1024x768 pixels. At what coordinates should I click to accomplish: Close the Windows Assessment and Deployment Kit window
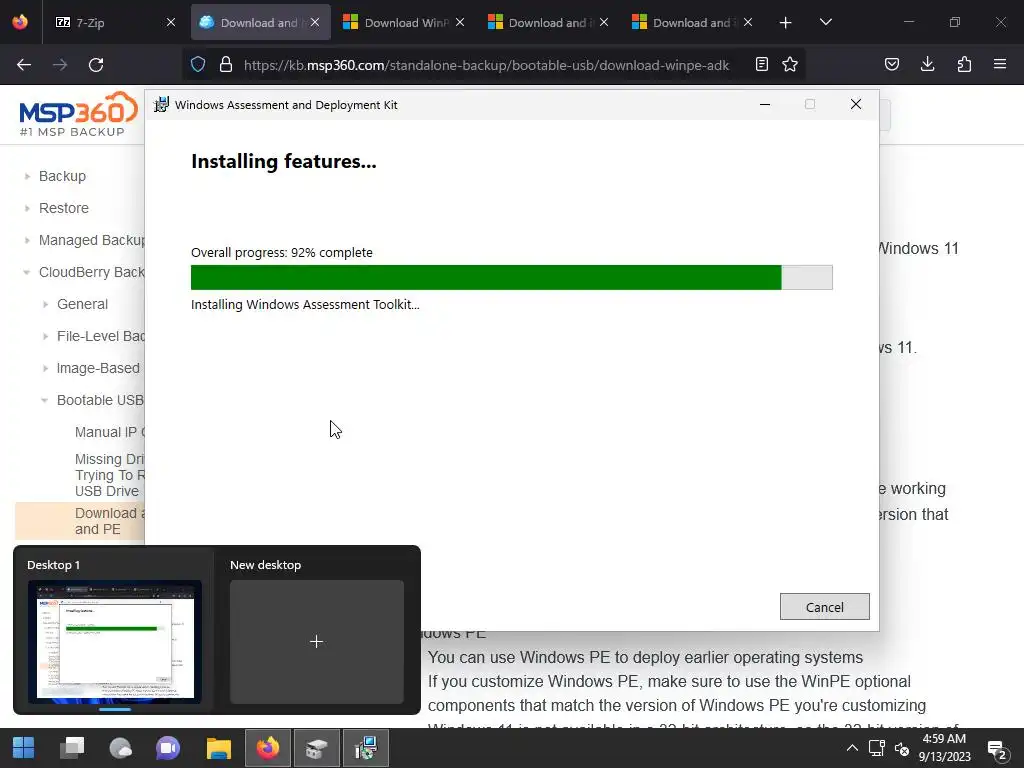coord(856,104)
